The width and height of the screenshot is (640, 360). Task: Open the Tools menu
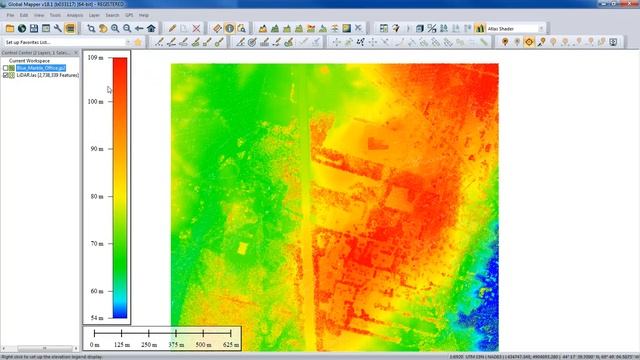(x=55, y=15)
